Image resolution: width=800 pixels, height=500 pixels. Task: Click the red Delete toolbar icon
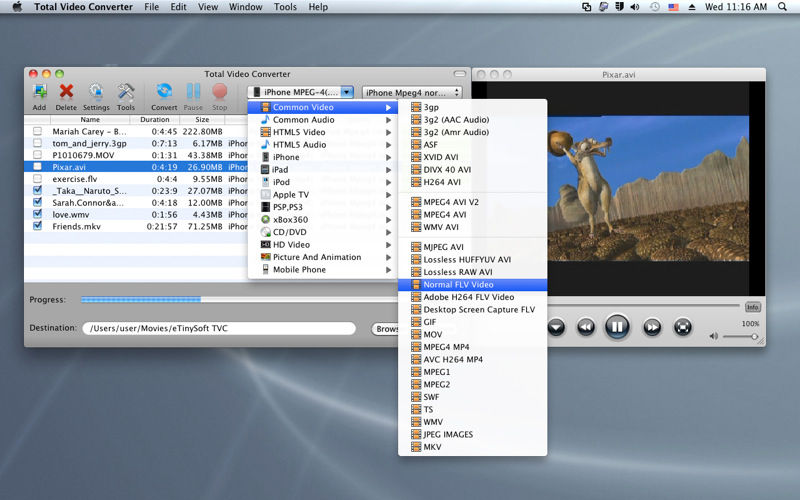point(66,92)
